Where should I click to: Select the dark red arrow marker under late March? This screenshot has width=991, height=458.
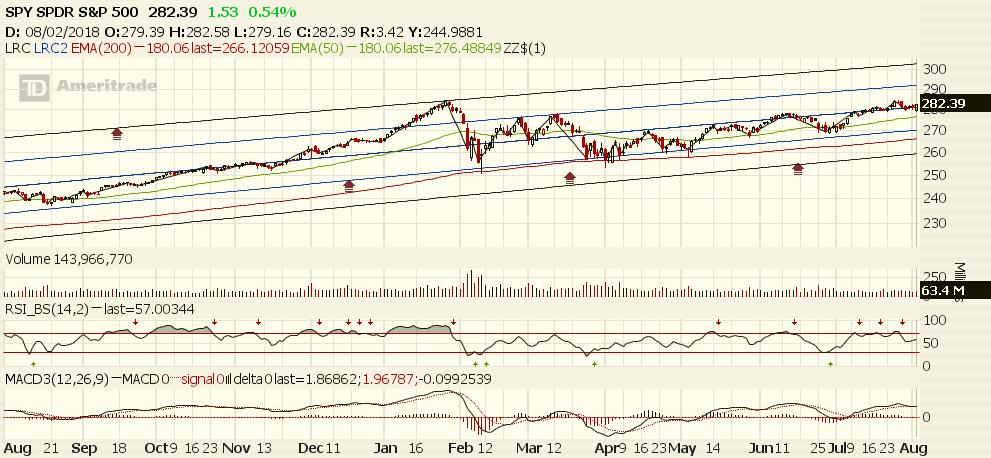click(x=570, y=178)
